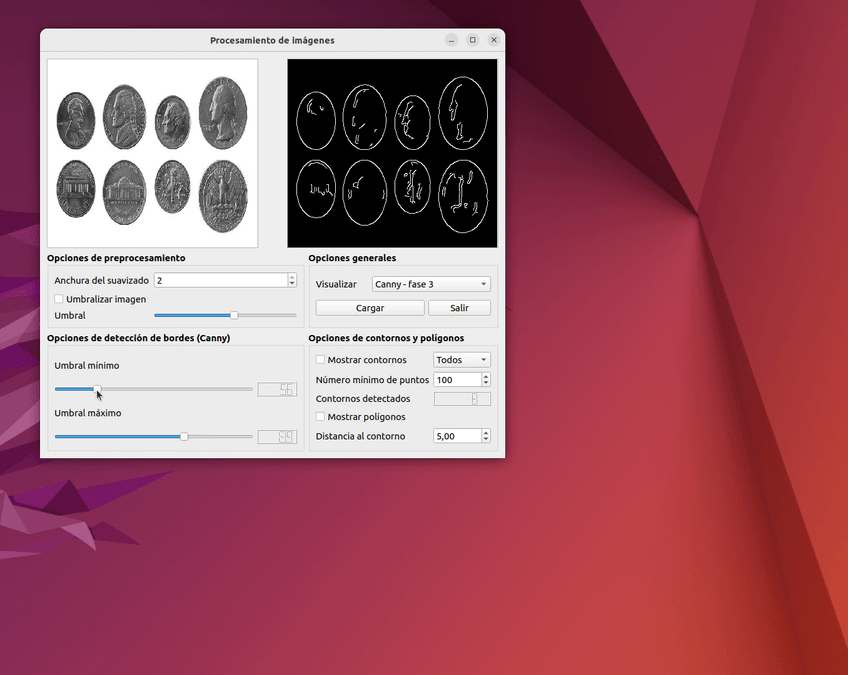Viewport: 848px width, 675px height.
Task: Maximize the Procesamiento de imágenes window
Action: (473, 40)
